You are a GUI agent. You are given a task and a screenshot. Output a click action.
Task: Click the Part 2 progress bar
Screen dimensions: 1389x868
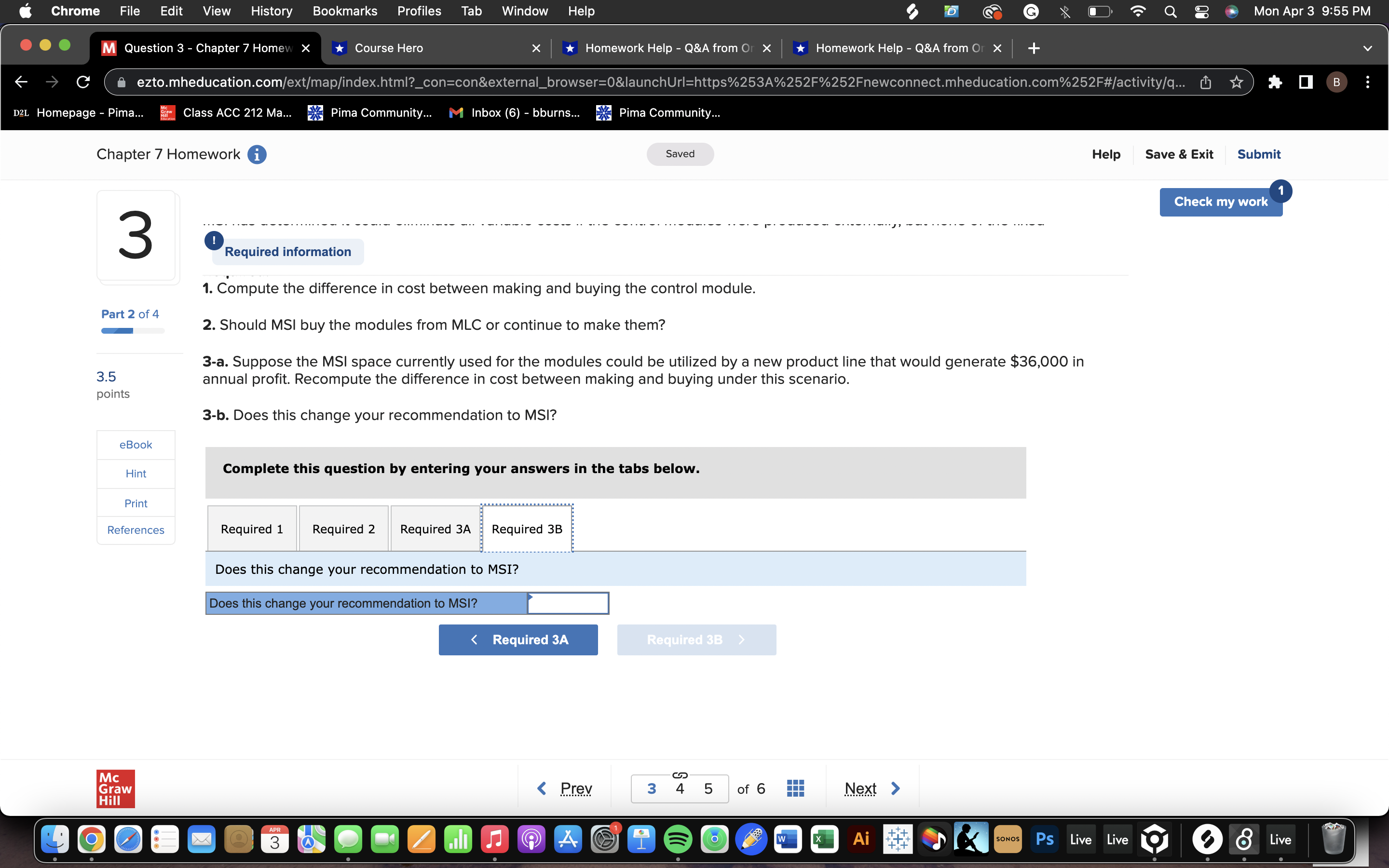[132, 331]
